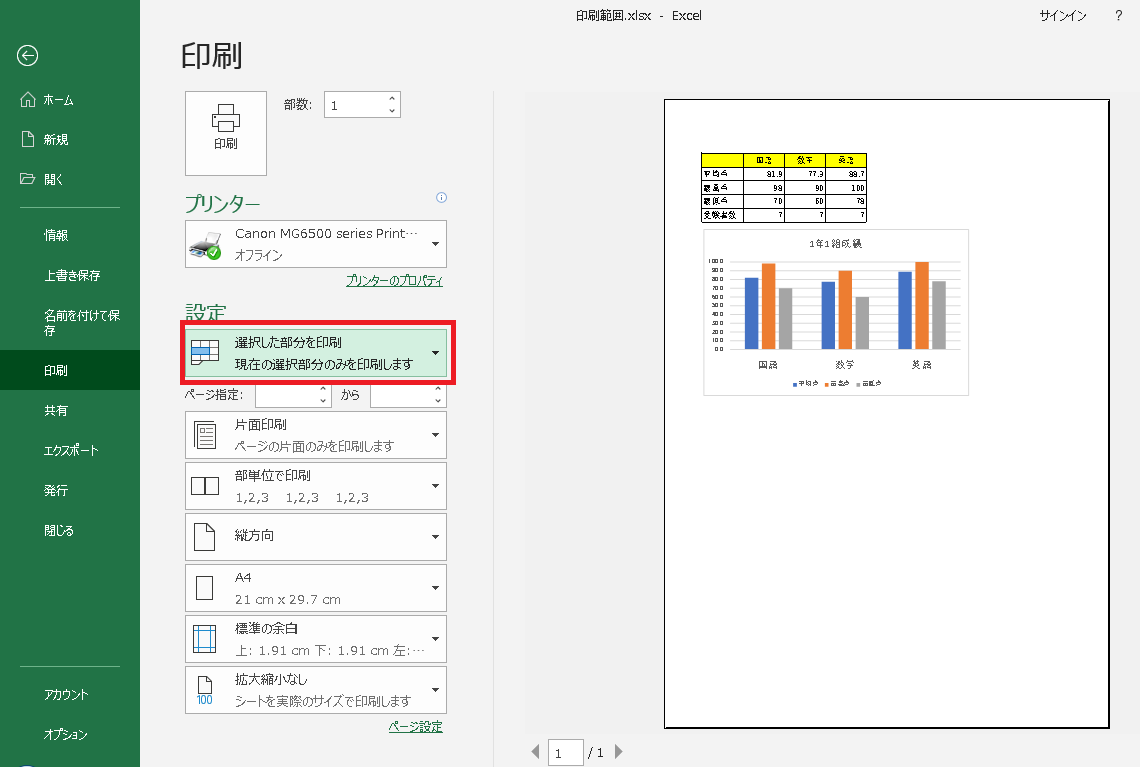Go to previous preview page arrow
The height and width of the screenshot is (767, 1140).
coord(536,752)
